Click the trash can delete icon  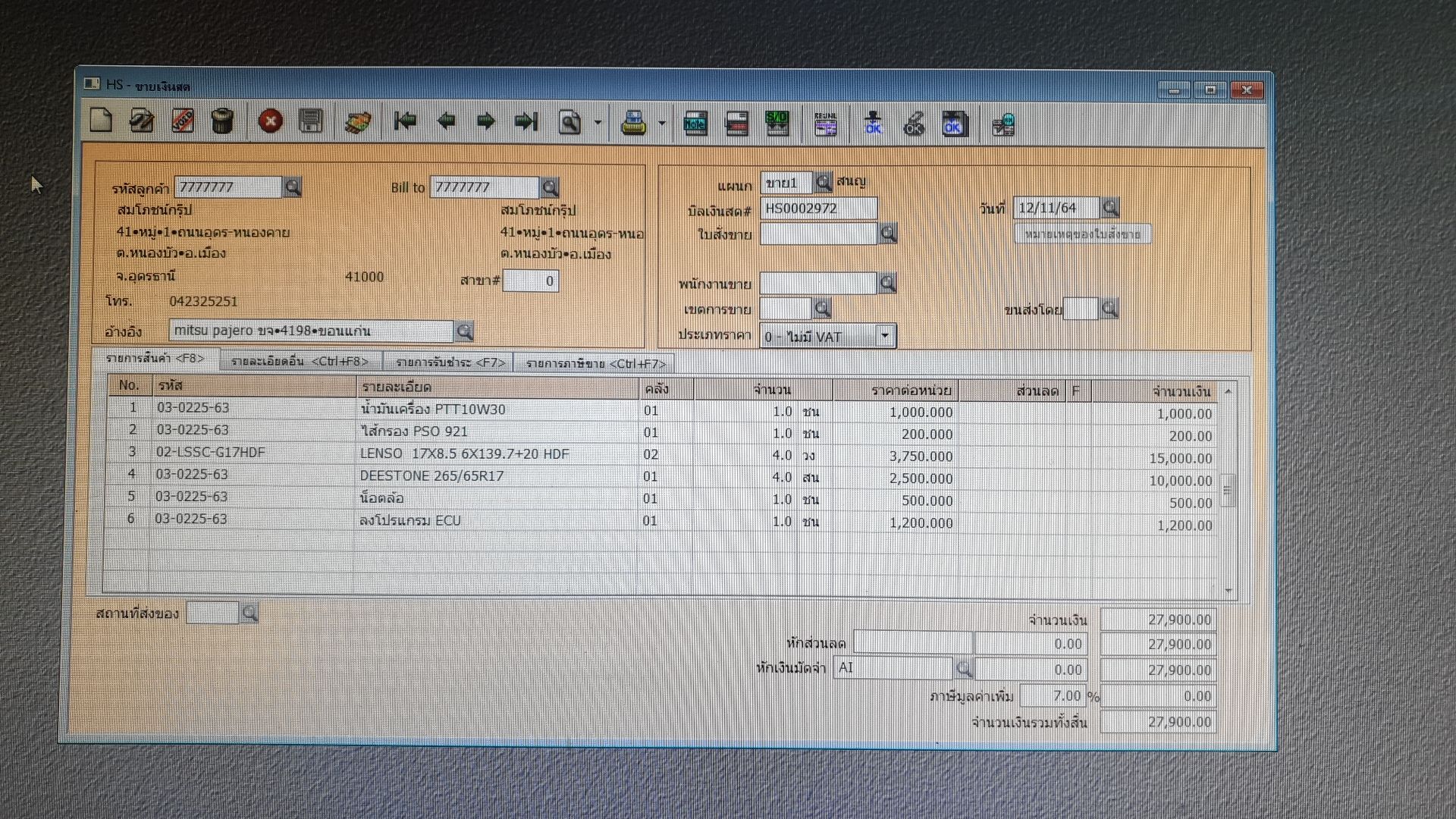222,121
